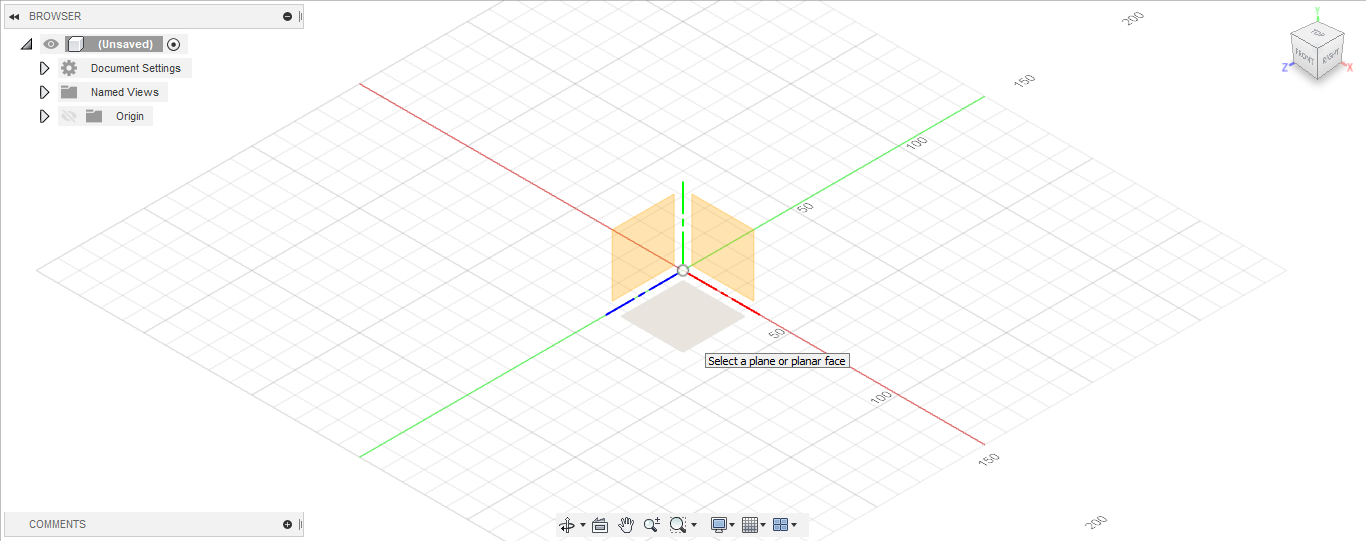The width and height of the screenshot is (1366, 541).
Task: Collapse the Browser panel with double-arrow icon
Action: (x=14, y=17)
